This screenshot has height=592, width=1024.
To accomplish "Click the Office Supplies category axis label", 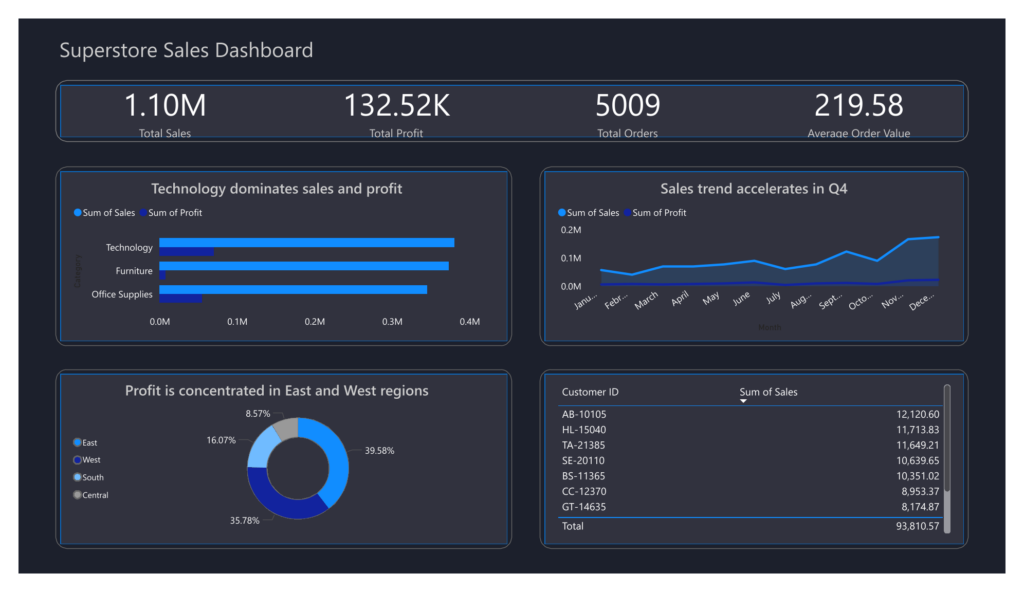I will click(122, 295).
